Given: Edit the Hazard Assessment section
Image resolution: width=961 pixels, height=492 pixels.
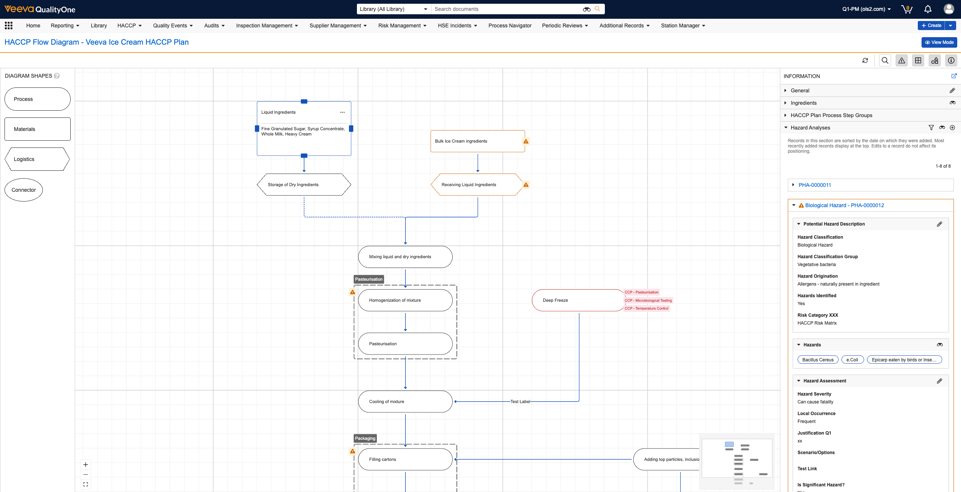Looking at the screenshot, I should 940,381.
